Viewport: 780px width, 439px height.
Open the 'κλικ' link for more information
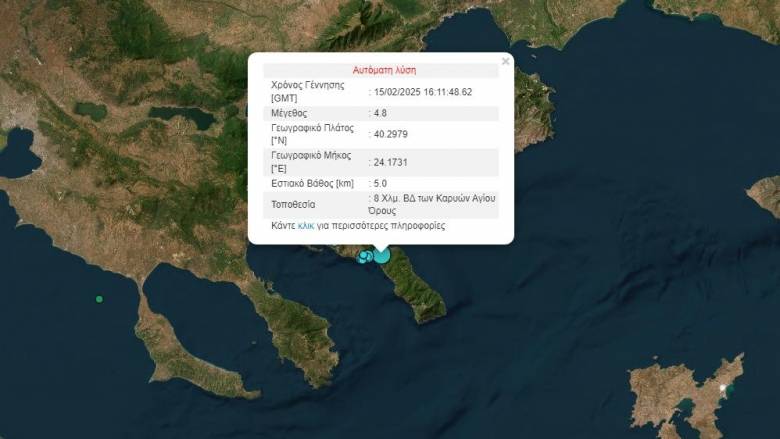tap(306, 226)
